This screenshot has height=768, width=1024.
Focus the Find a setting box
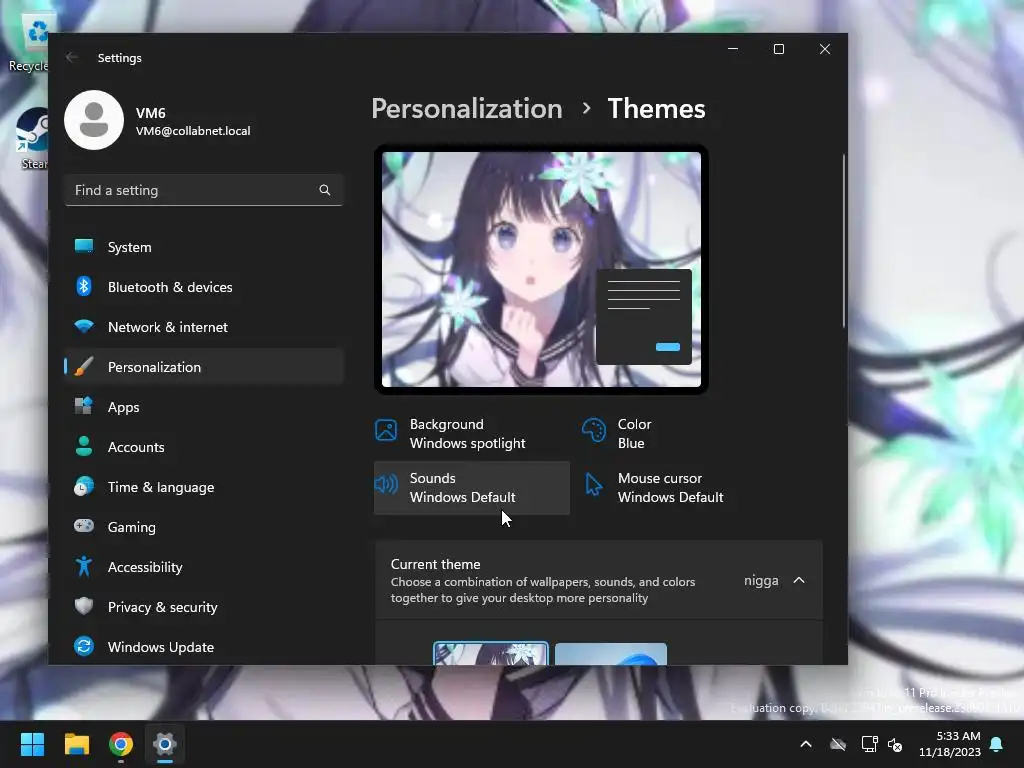click(x=204, y=190)
